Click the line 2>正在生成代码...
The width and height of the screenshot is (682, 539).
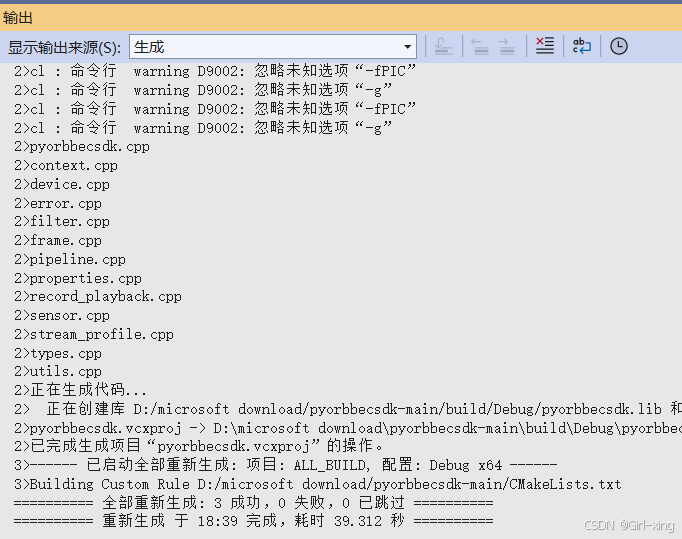click(x=80, y=390)
